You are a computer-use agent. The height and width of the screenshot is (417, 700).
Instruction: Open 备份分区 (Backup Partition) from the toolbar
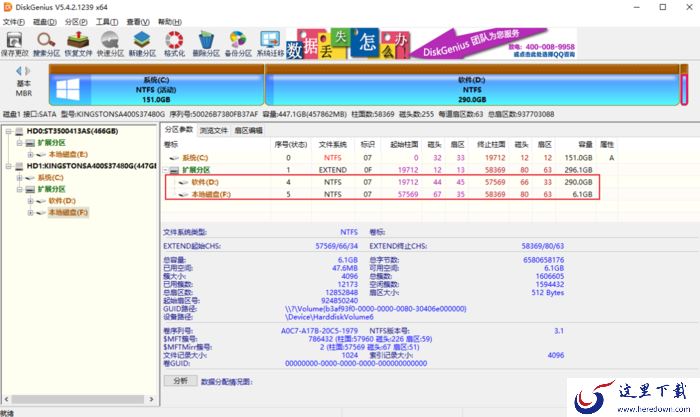pyautogui.click(x=238, y=44)
